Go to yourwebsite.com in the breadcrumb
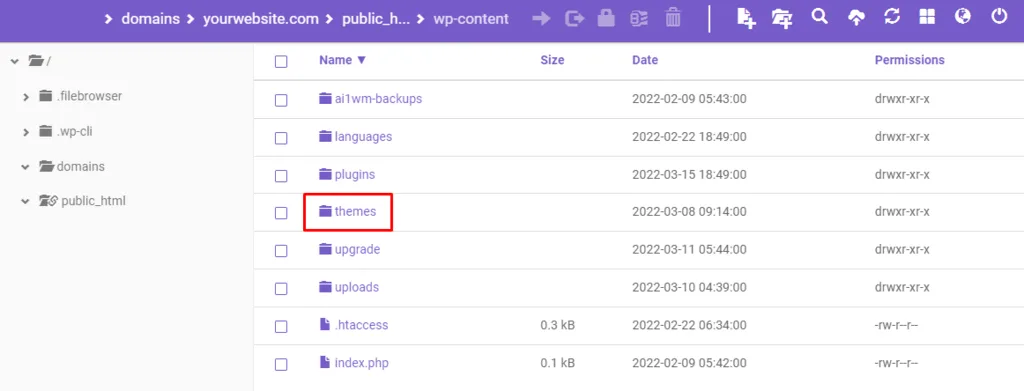 (261, 19)
